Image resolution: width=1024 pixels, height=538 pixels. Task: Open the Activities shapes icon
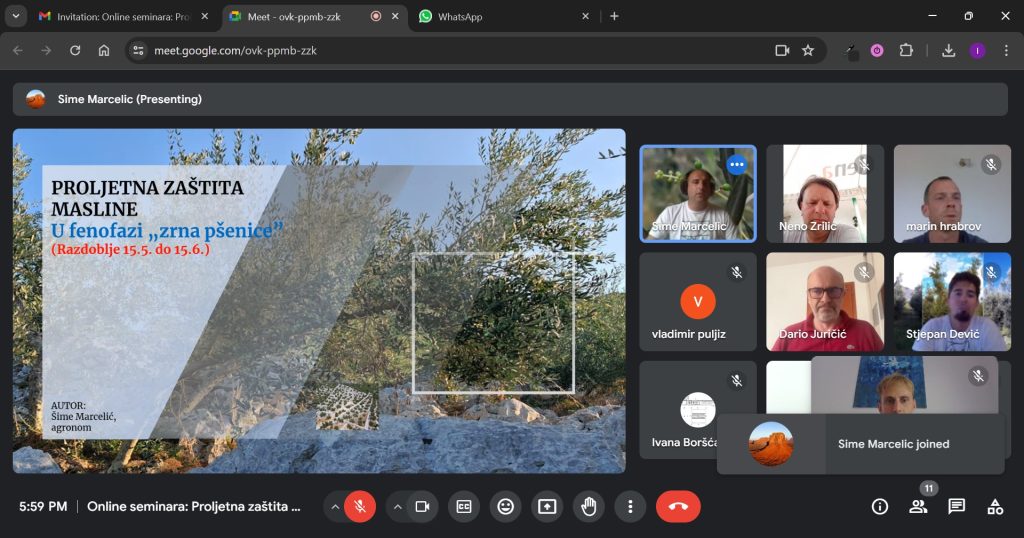[x=995, y=507]
